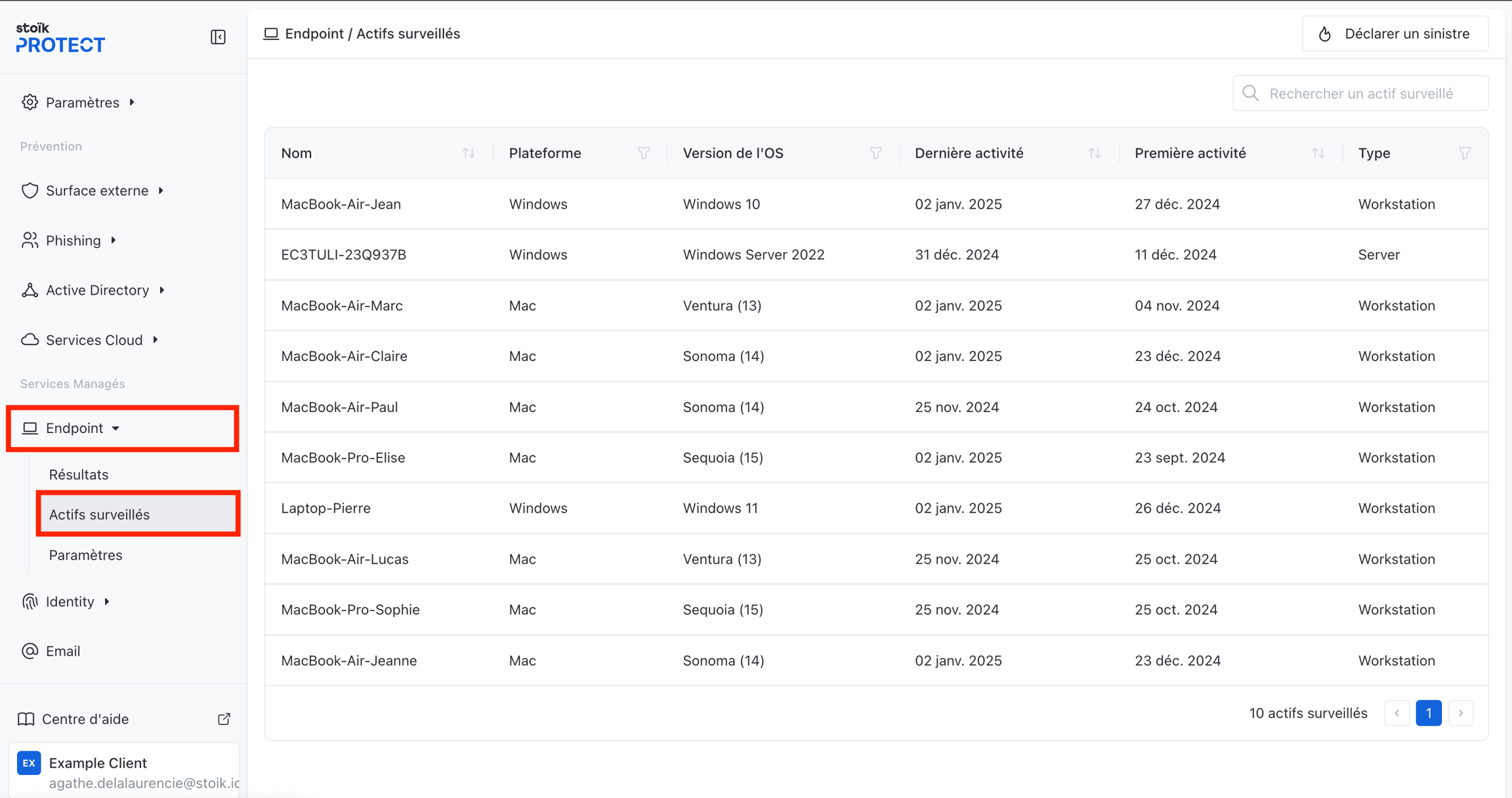Open Résultats under Endpoint
Image resolution: width=1512 pixels, height=798 pixels.
point(79,474)
